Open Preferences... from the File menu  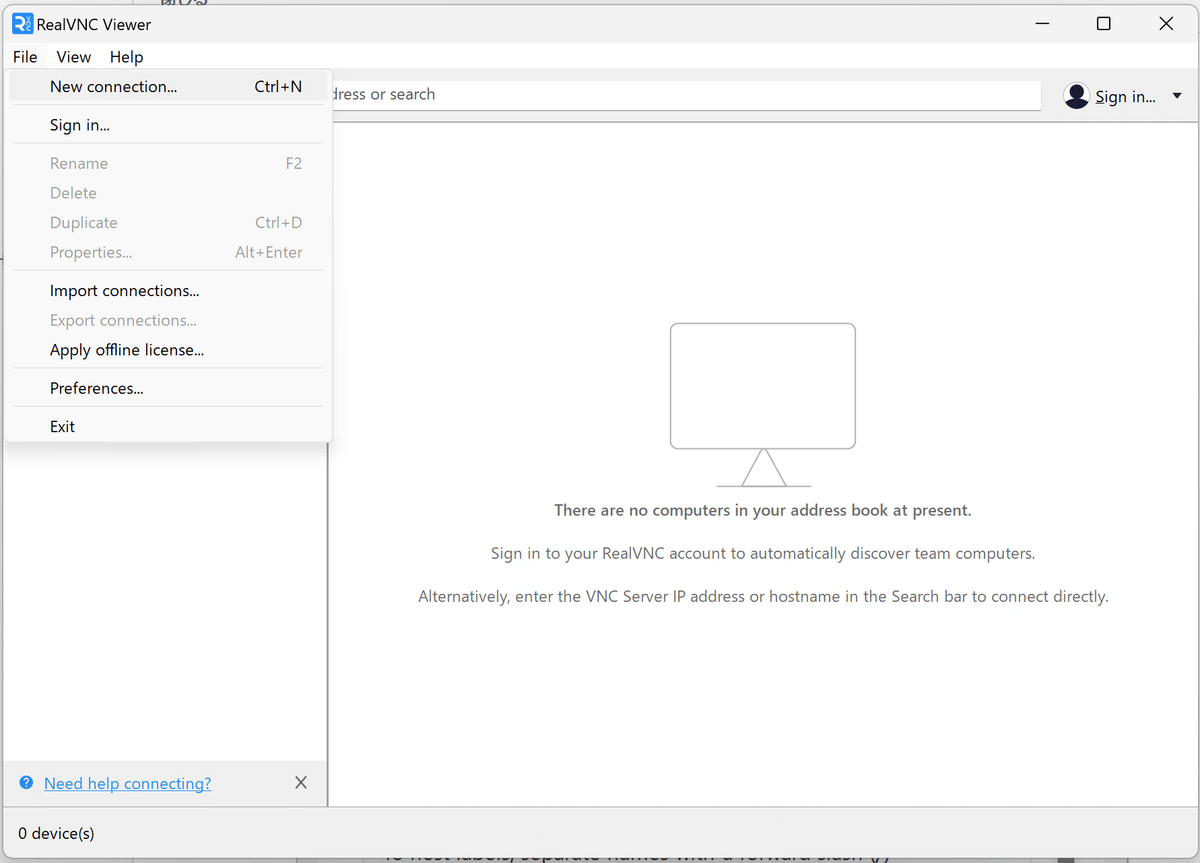pos(168,388)
